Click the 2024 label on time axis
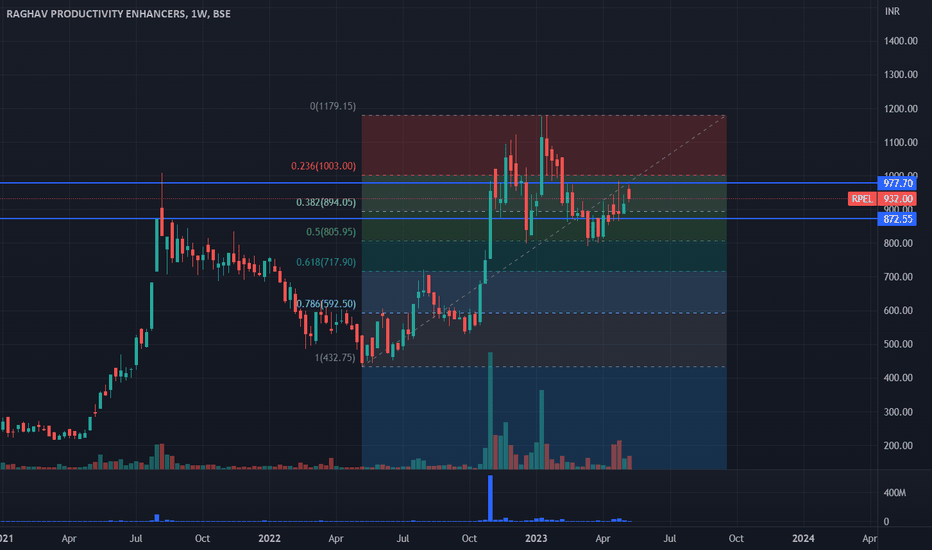This screenshot has width=932, height=550. tap(803, 538)
